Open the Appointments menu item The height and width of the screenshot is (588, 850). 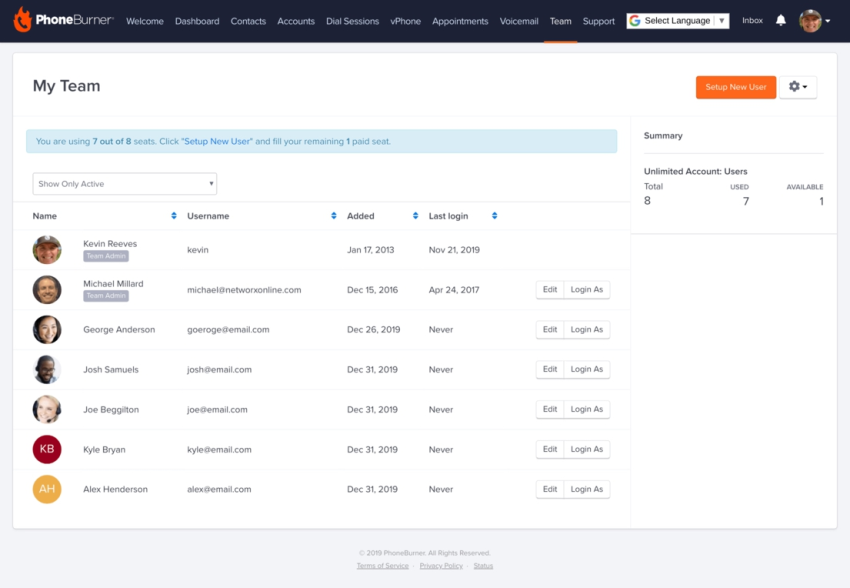coord(460,21)
